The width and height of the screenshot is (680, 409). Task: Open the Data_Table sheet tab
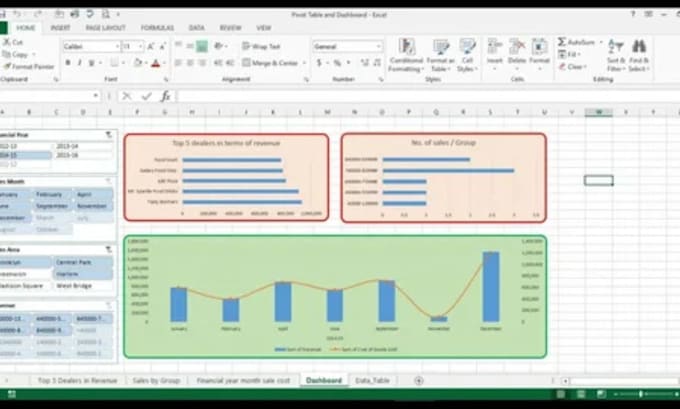[x=372, y=380]
